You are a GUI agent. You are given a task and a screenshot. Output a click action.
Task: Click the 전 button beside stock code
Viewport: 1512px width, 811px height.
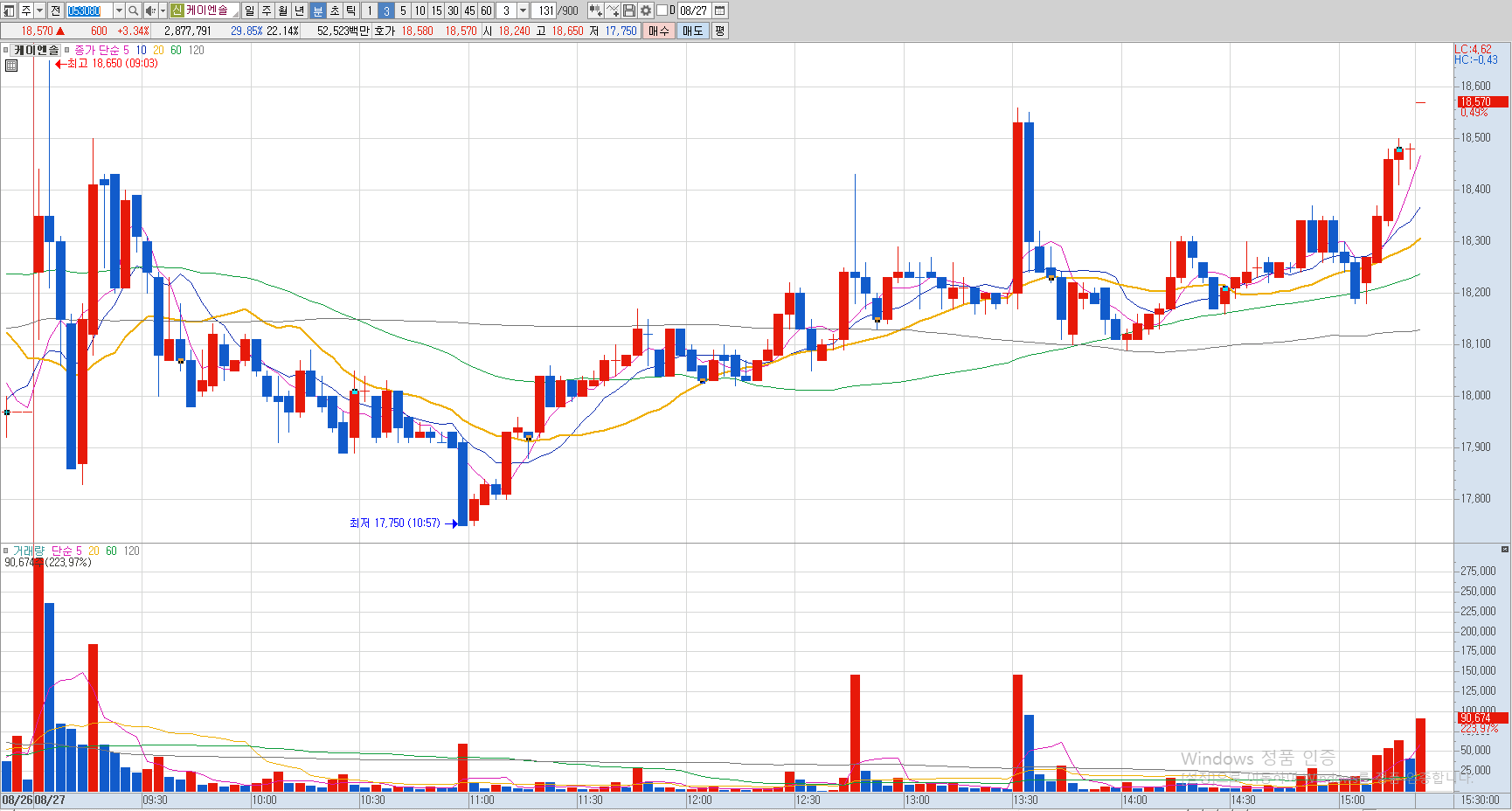click(x=56, y=10)
